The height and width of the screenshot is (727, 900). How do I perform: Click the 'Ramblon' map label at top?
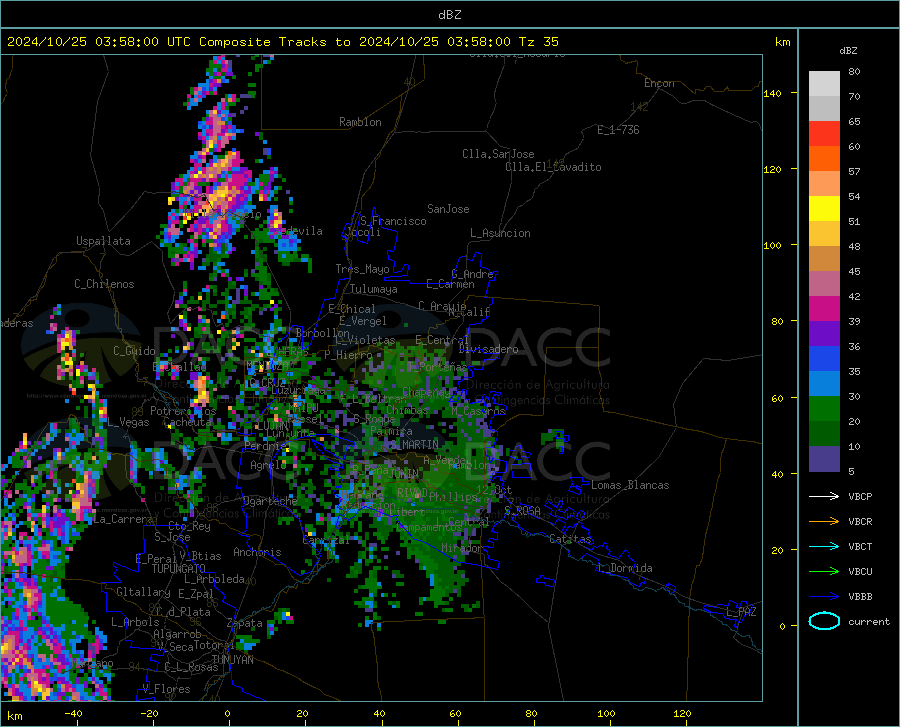(x=360, y=122)
